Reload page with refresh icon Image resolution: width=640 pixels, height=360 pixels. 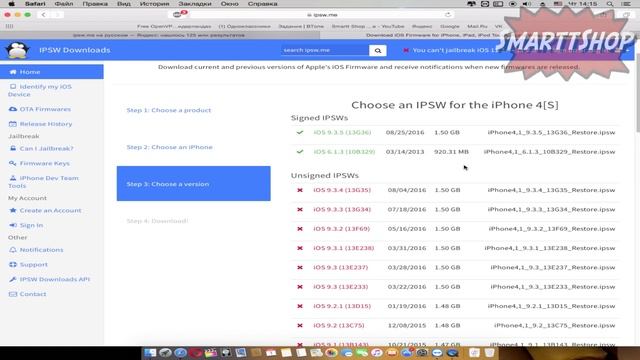click(448, 15)
